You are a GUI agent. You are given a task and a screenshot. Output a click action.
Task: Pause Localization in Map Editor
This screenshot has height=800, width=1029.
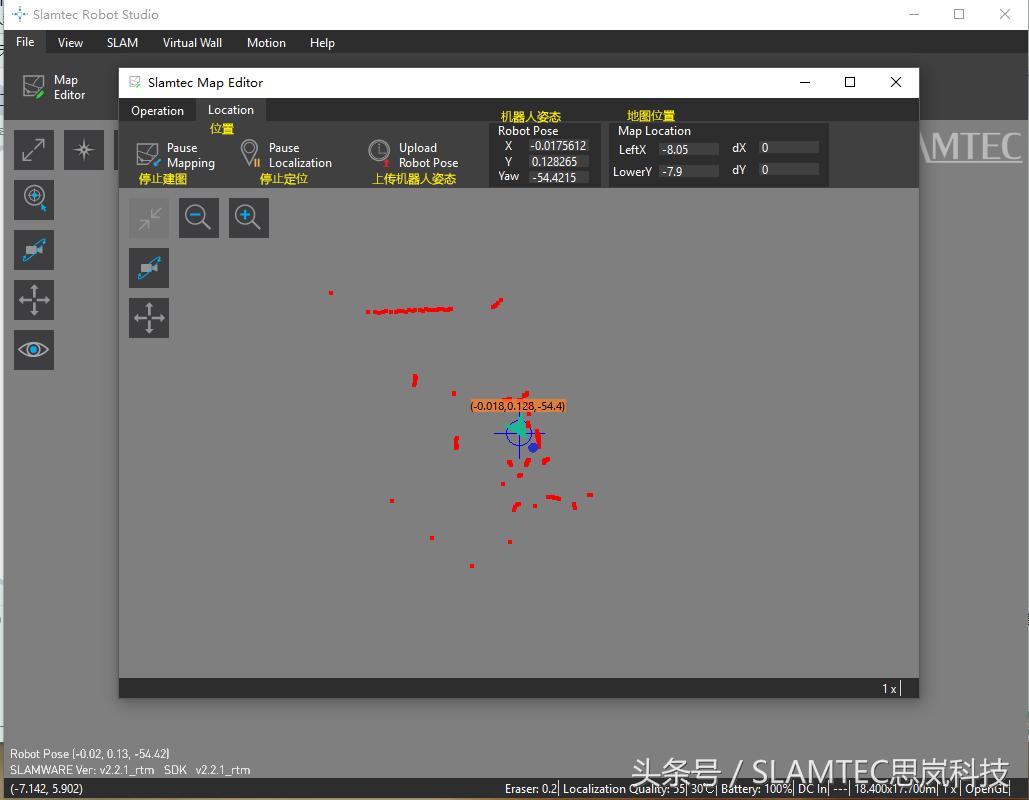286,156
